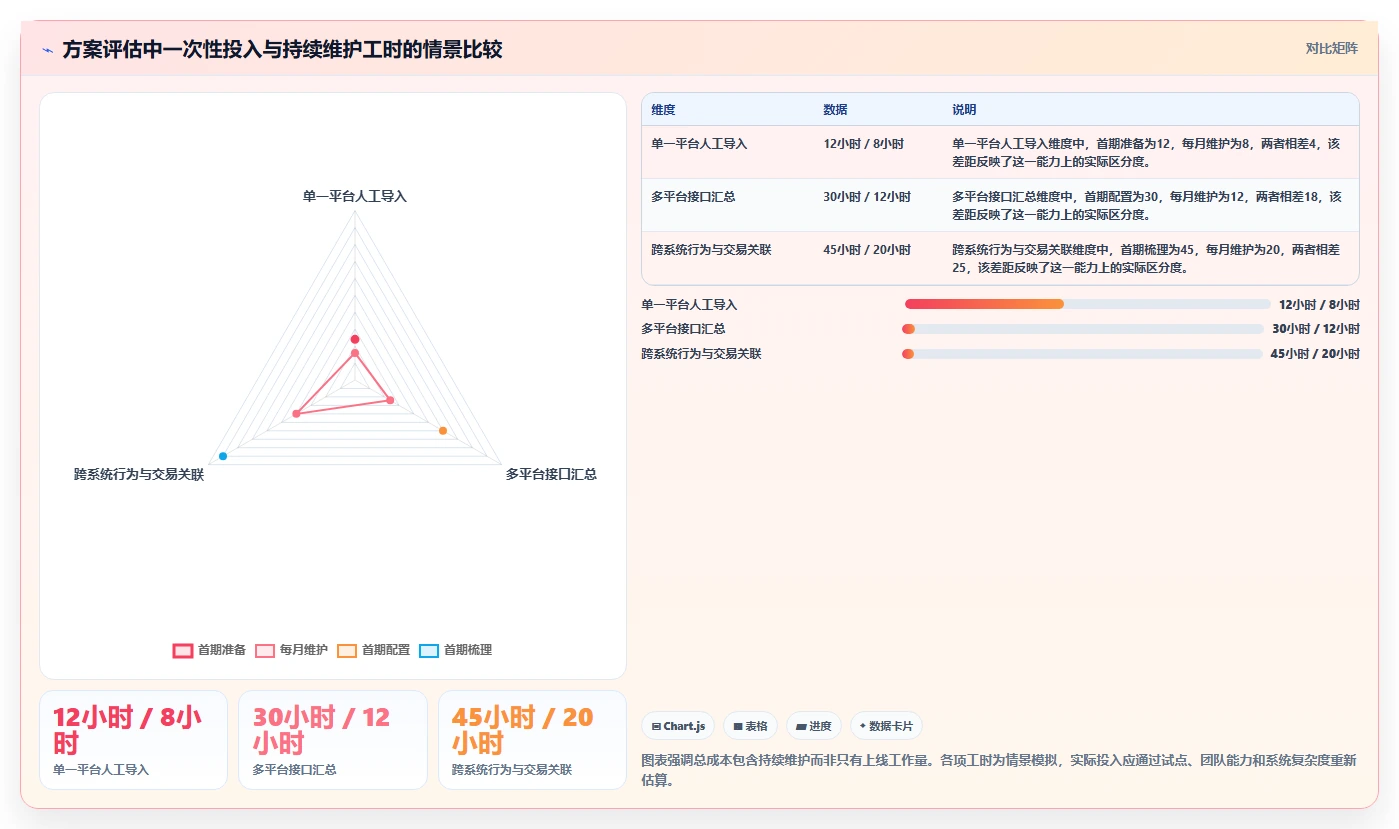The image size is (1399, 829).
Task: Toggle the 首期梳理 legend swatch
Action: point(428,650)
